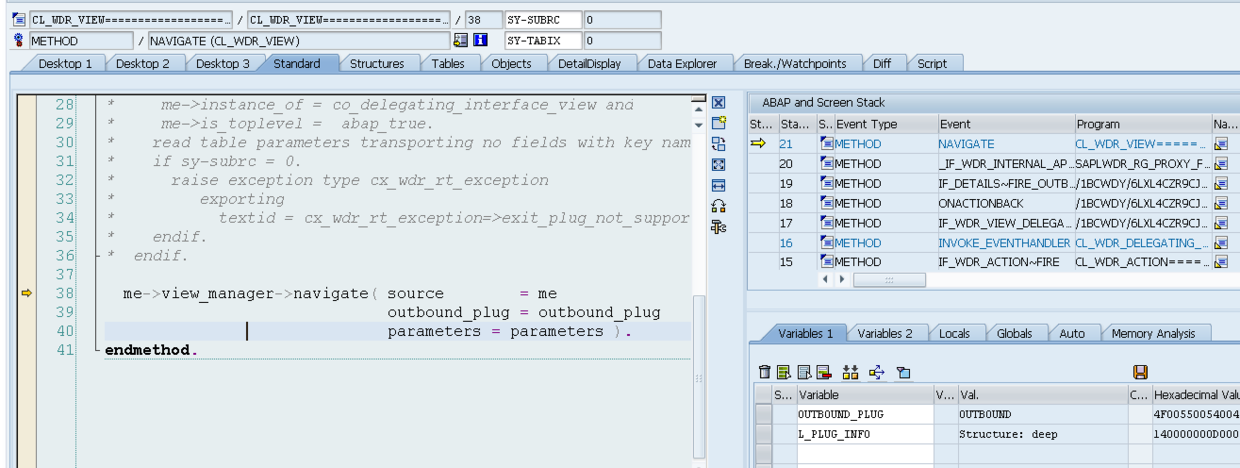
Task: Click the Program column header in stack
Action: (1142, 124)
